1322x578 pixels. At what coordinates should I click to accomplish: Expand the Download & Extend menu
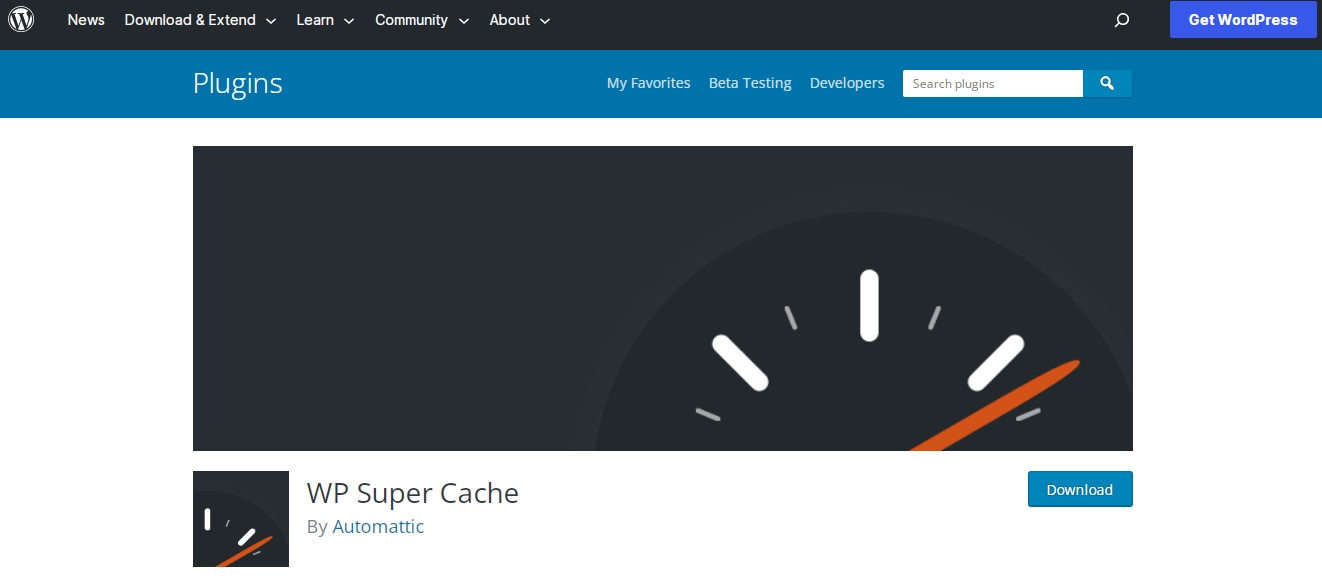200,20
